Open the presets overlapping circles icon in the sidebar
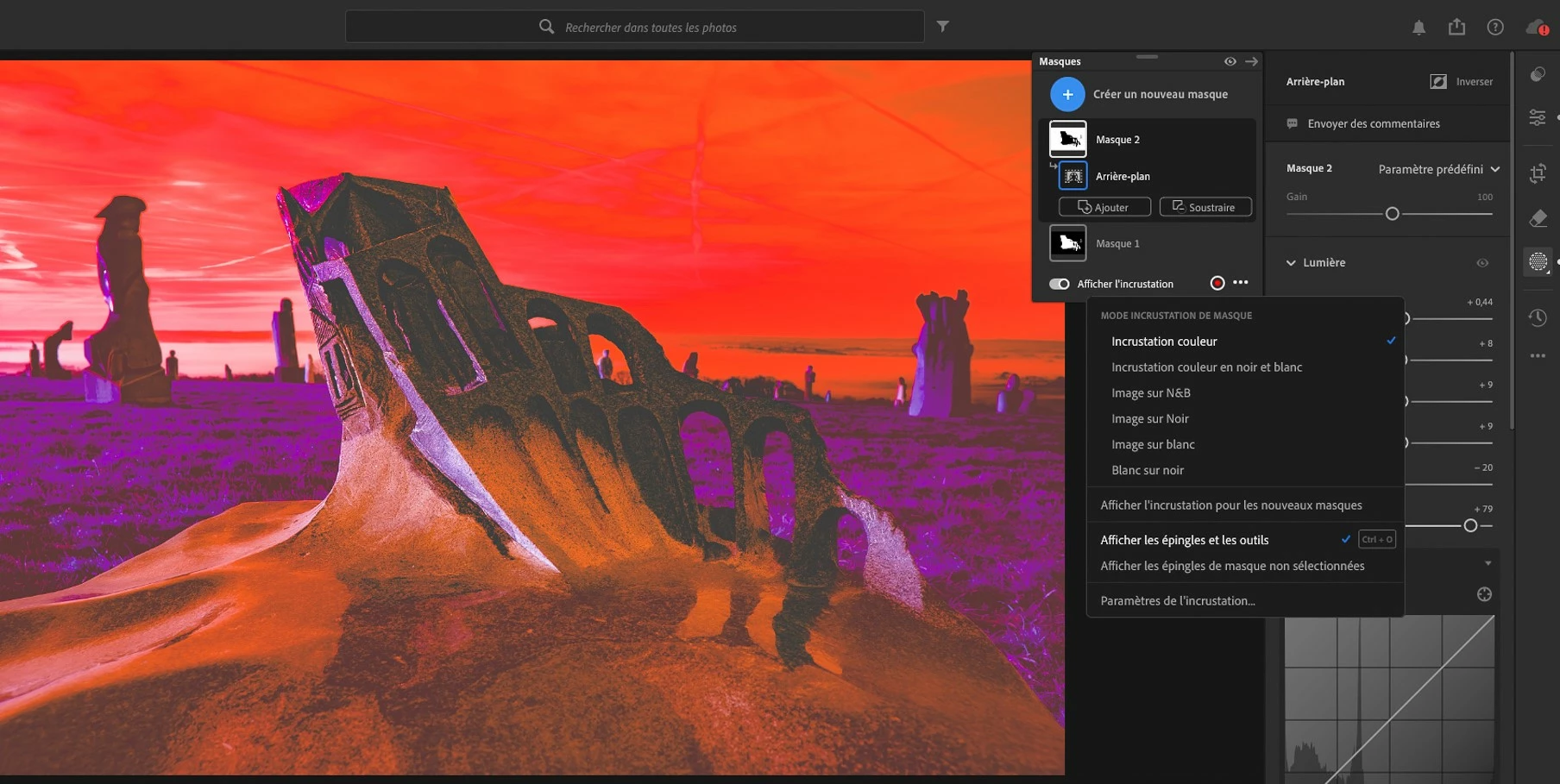This screenshot has width=1560, height=784. pos(1538,74)
